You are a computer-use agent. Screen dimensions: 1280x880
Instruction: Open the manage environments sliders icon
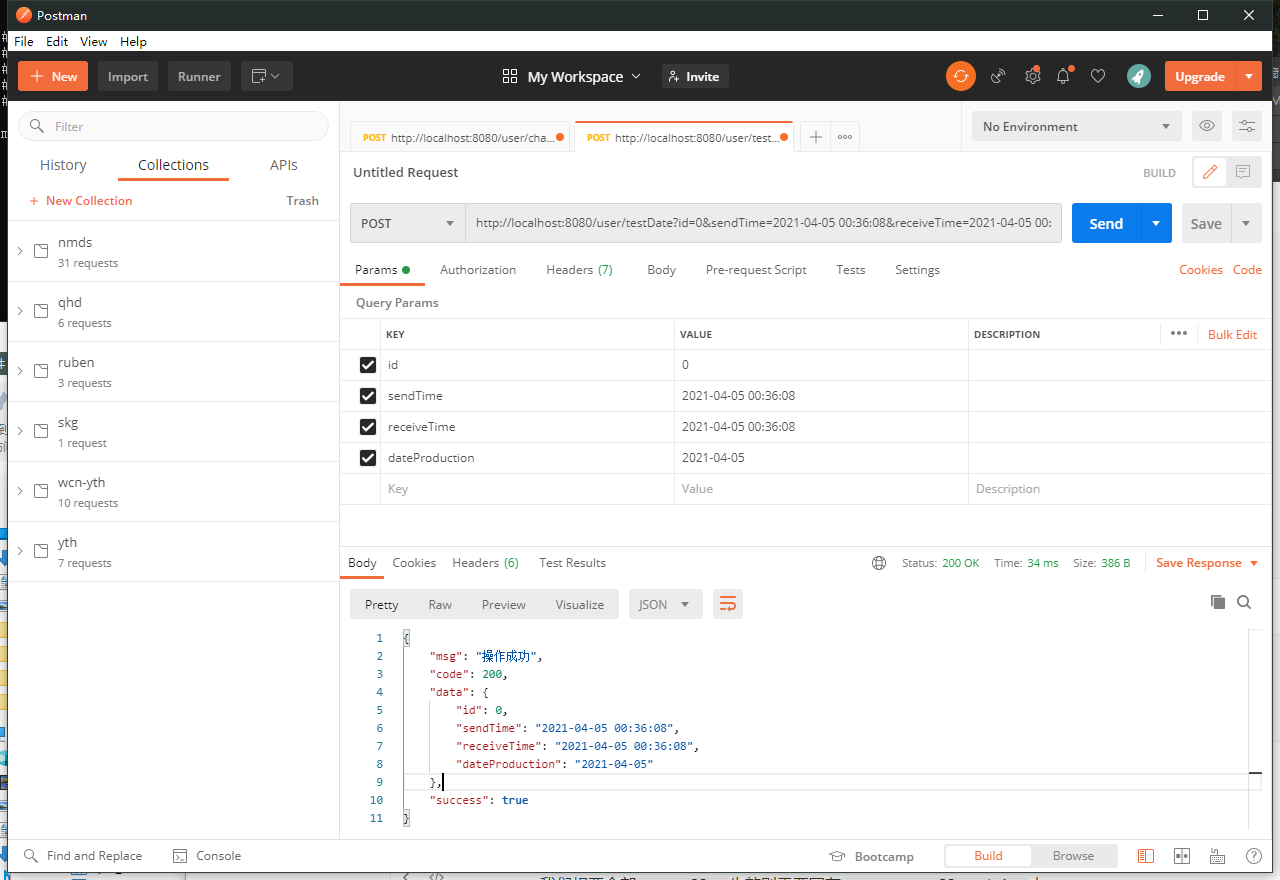(x=1247, y=126)
